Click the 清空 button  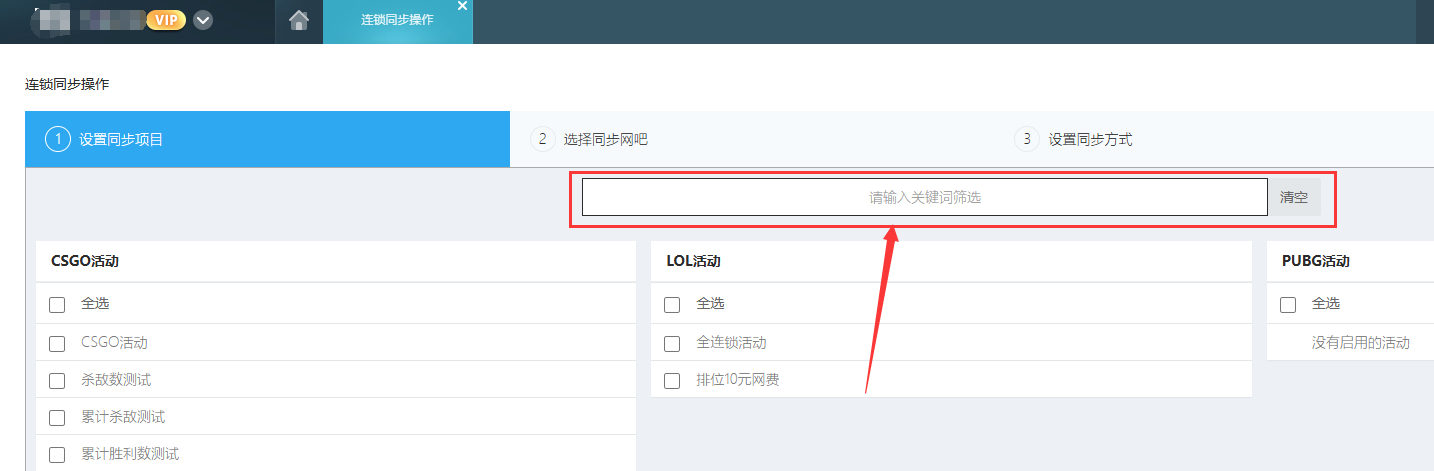(x=1294, y=197)
